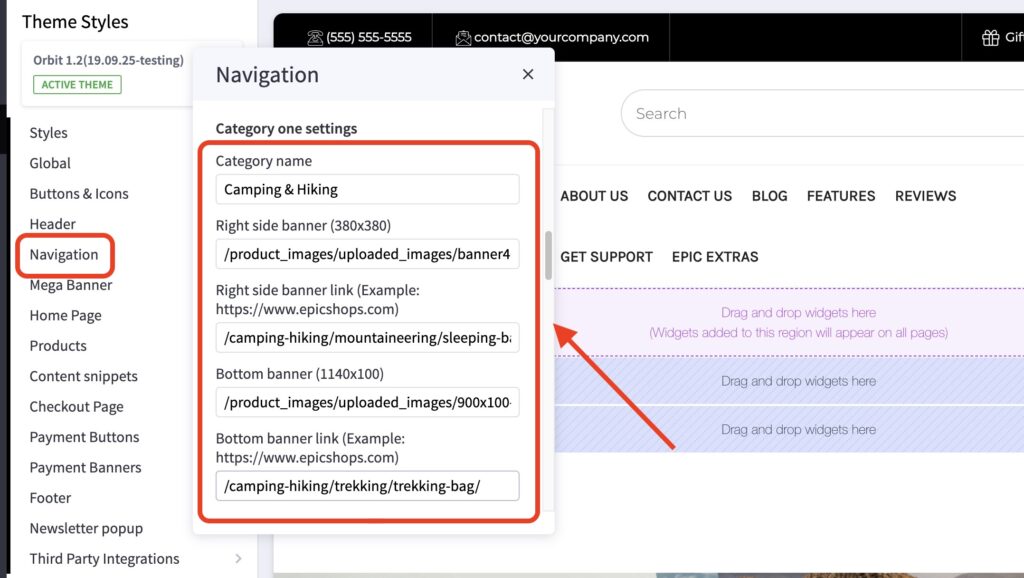The height and width of the screenshot is (578, 1024).
Task: Open the Header settings section
Action: (52, 224)
